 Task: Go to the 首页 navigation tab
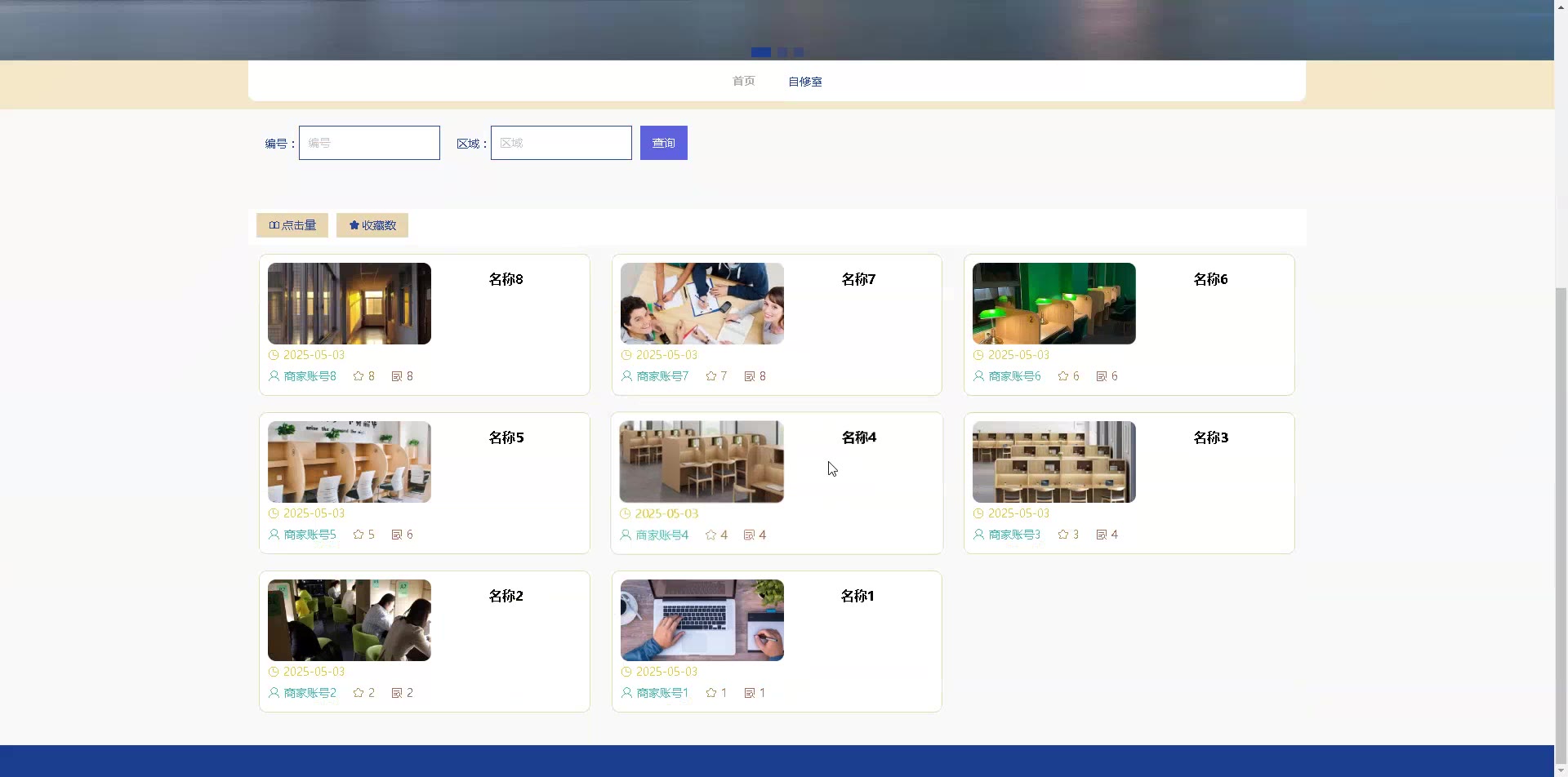pyautogui.click(x=743, y=81)
